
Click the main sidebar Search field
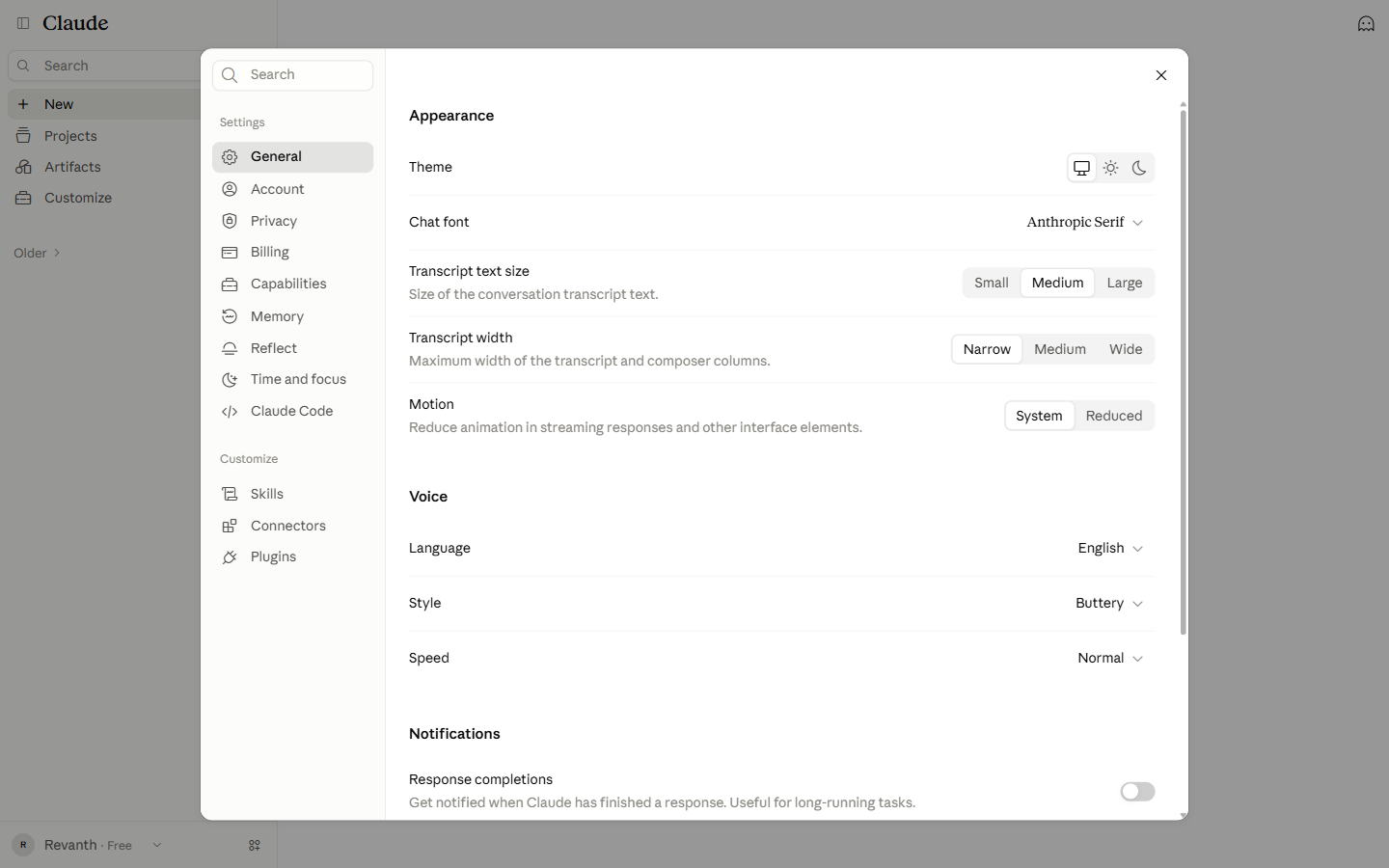104,66
